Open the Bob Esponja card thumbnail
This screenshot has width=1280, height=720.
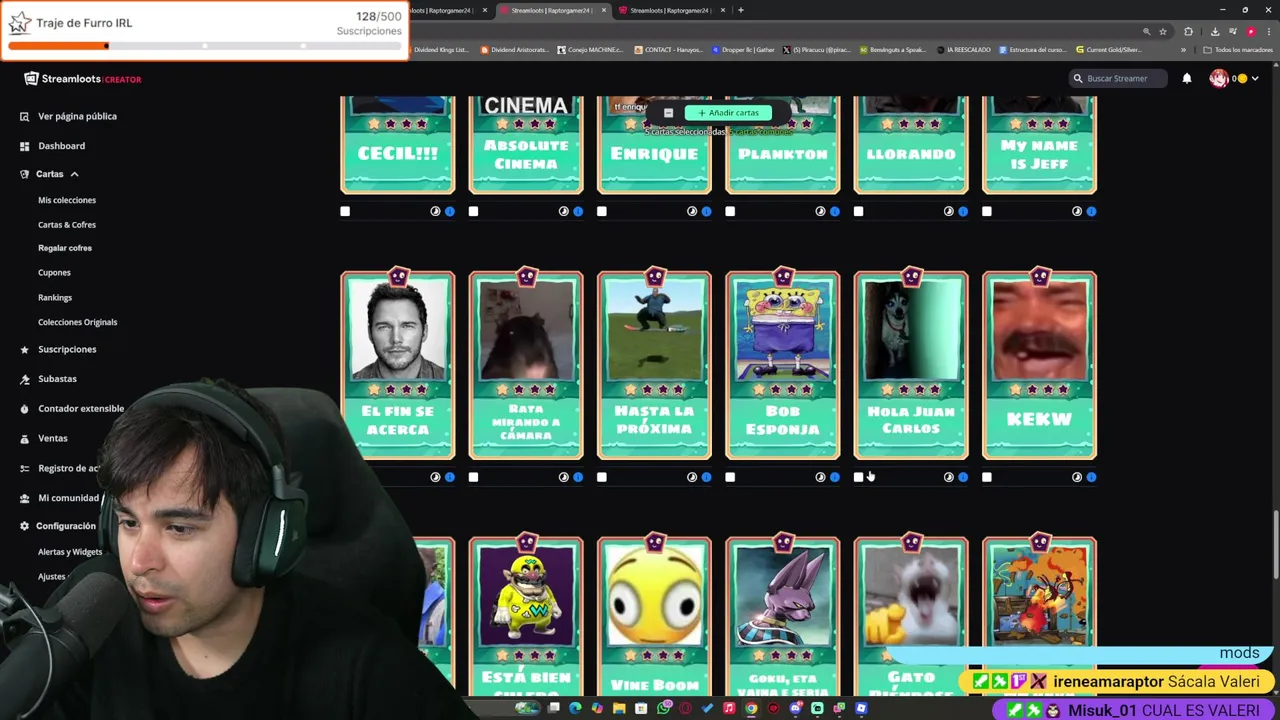[783, 329]
